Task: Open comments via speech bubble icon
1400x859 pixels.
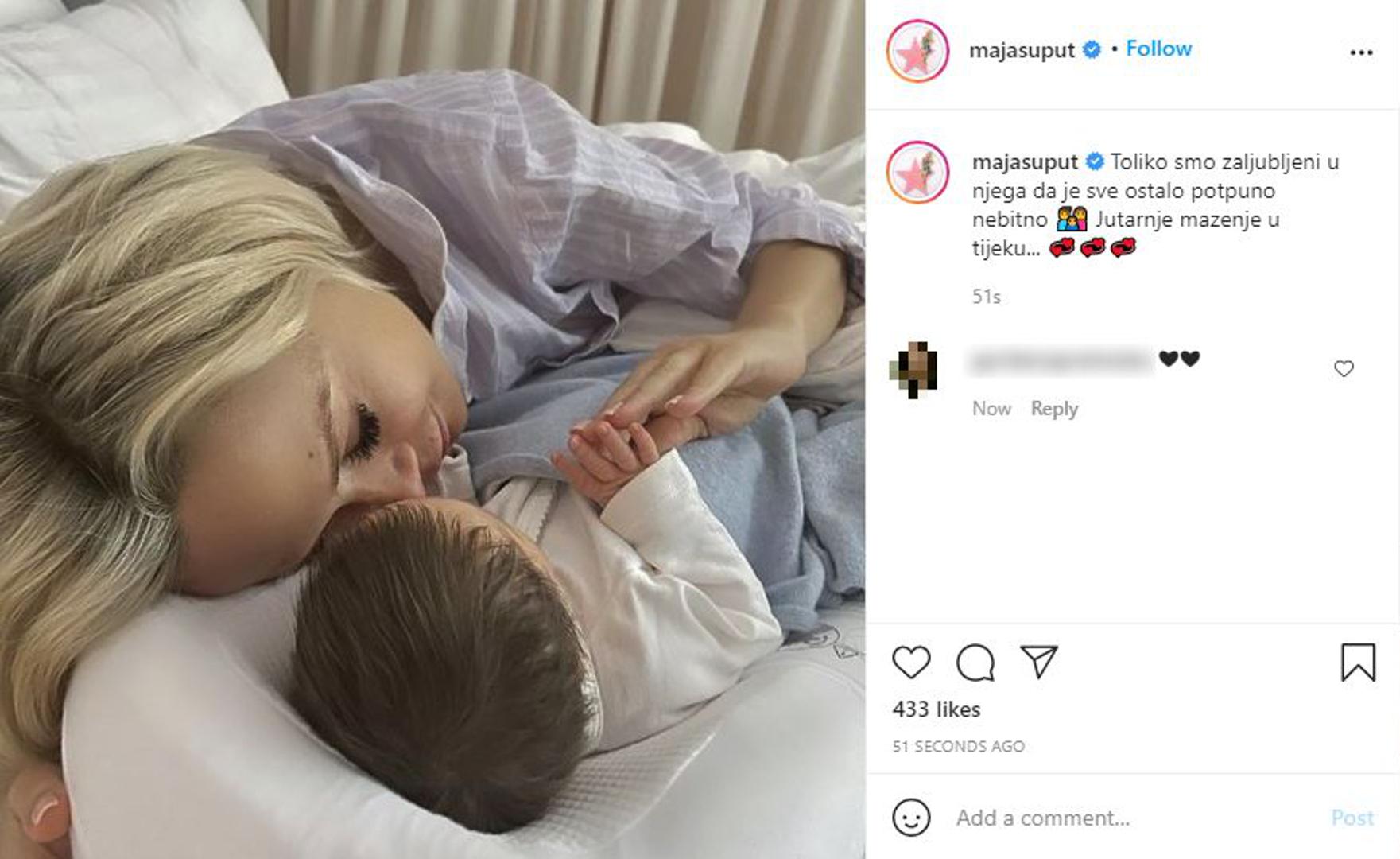Action: [x=975, y=663]
